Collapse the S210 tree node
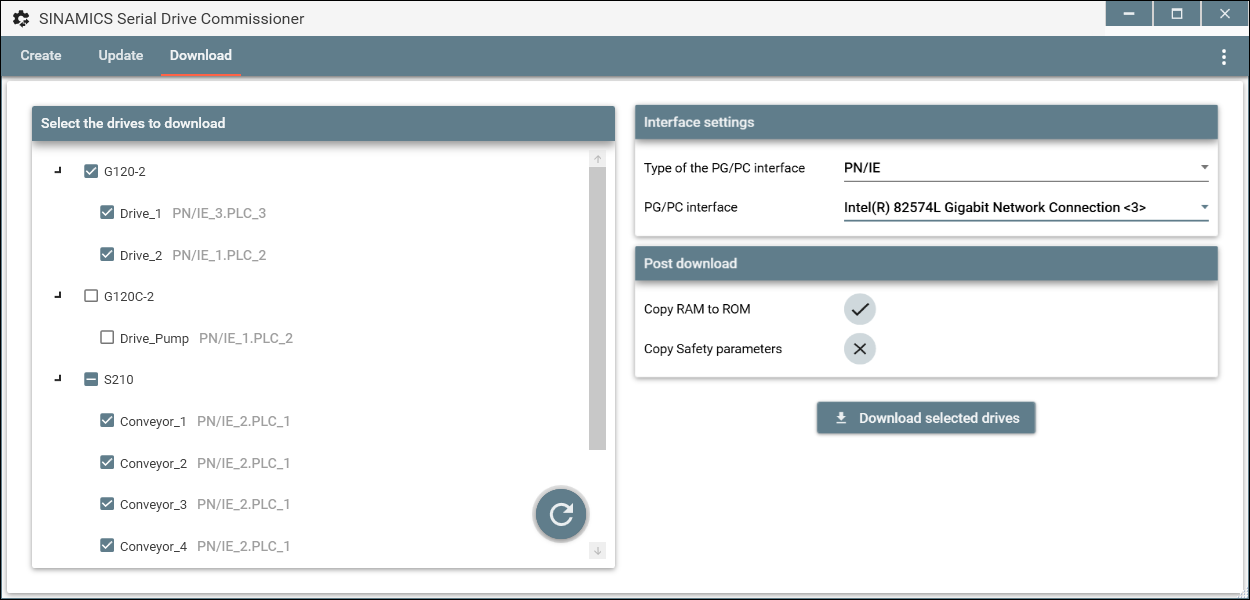 click(58, 378)
